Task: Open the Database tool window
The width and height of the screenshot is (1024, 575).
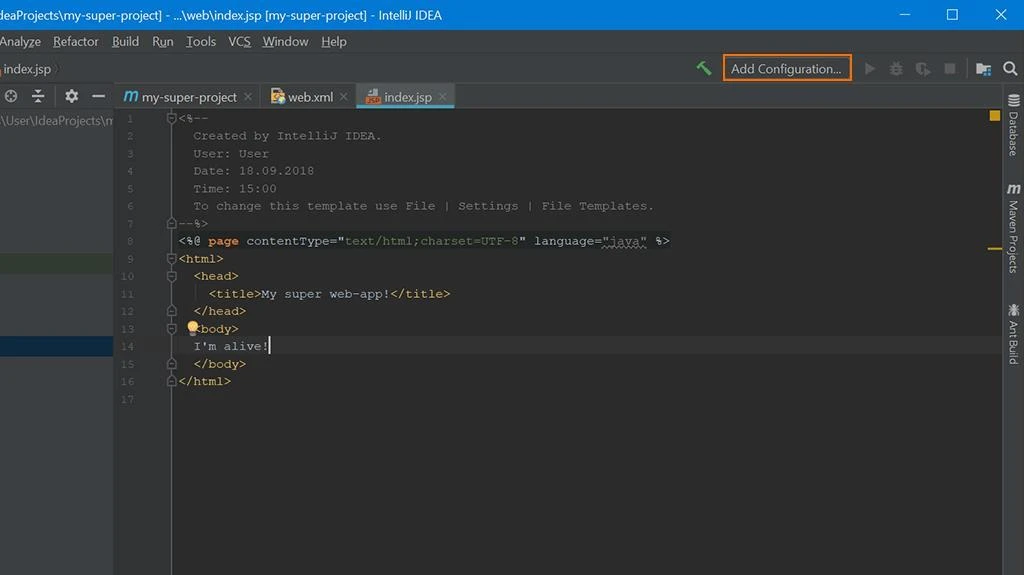Action: [1013, 125]
